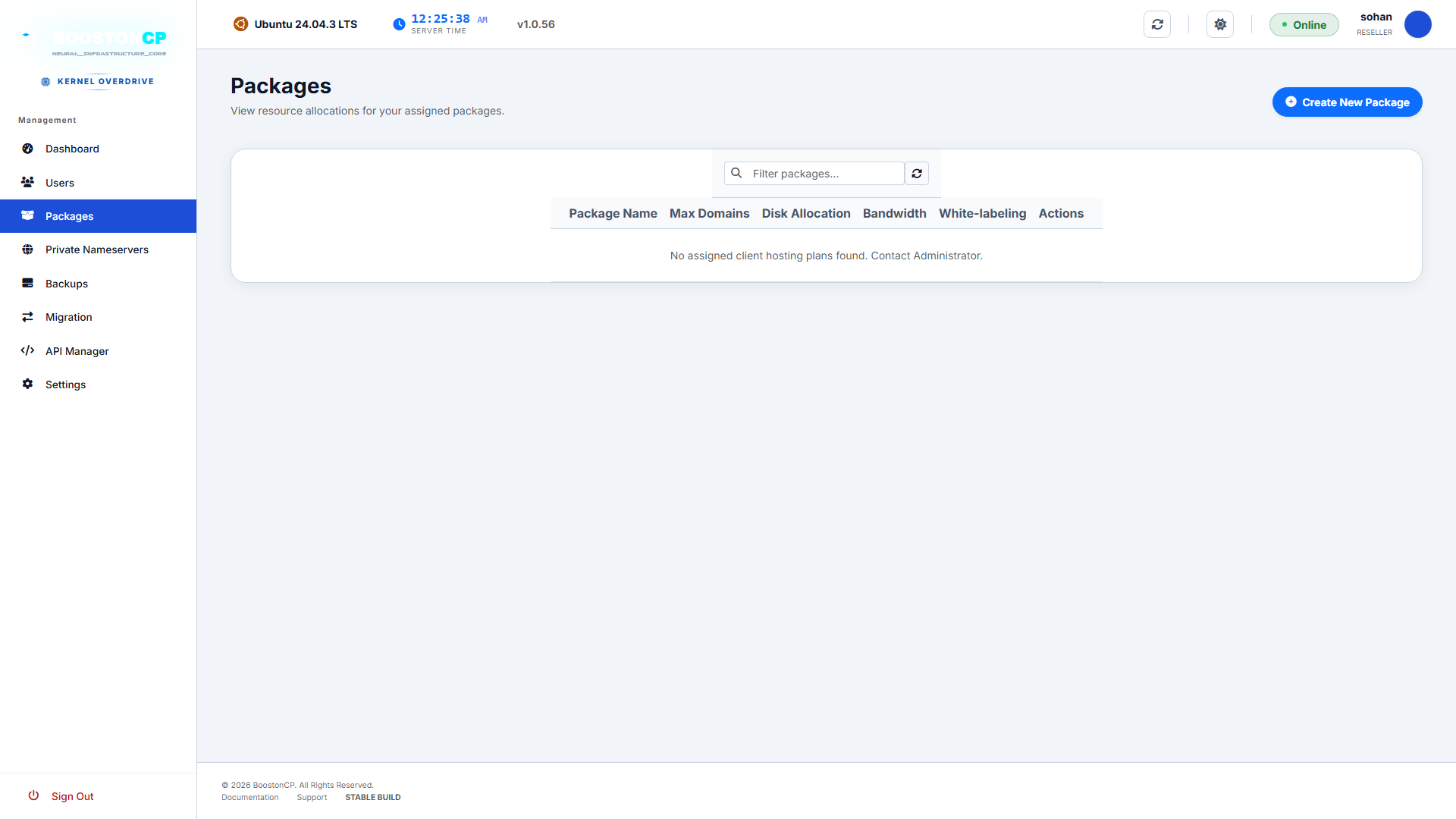Click the Package Name column header
This screenshot has height=819, width=1456.
pyautogui.click(x=613, y=214)
